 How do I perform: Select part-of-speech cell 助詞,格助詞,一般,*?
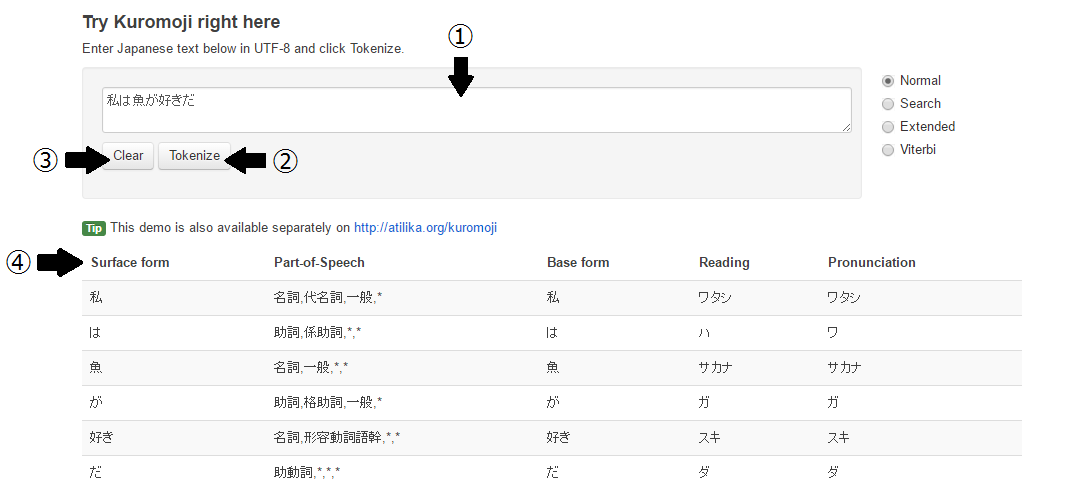click(328, 402)
